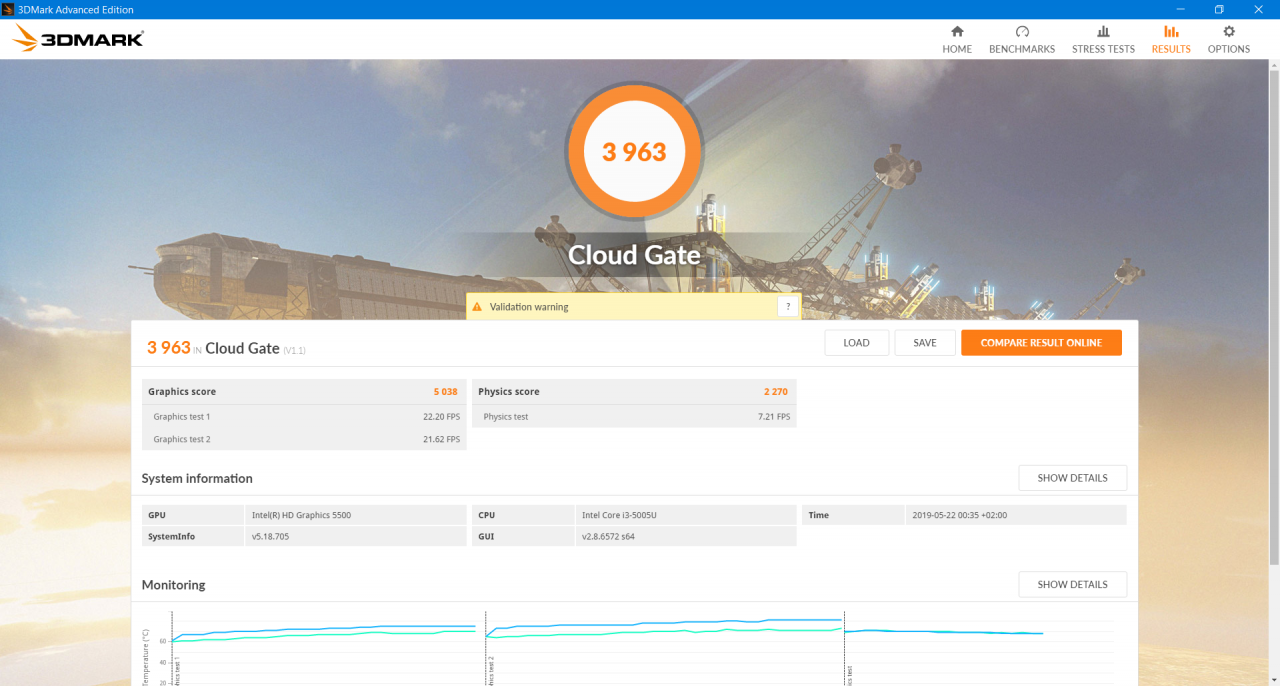Click the timestamp 2019-05-22 00:35 +02:00
This screenshot has height=686, width=1280.
tap(961, 515)
